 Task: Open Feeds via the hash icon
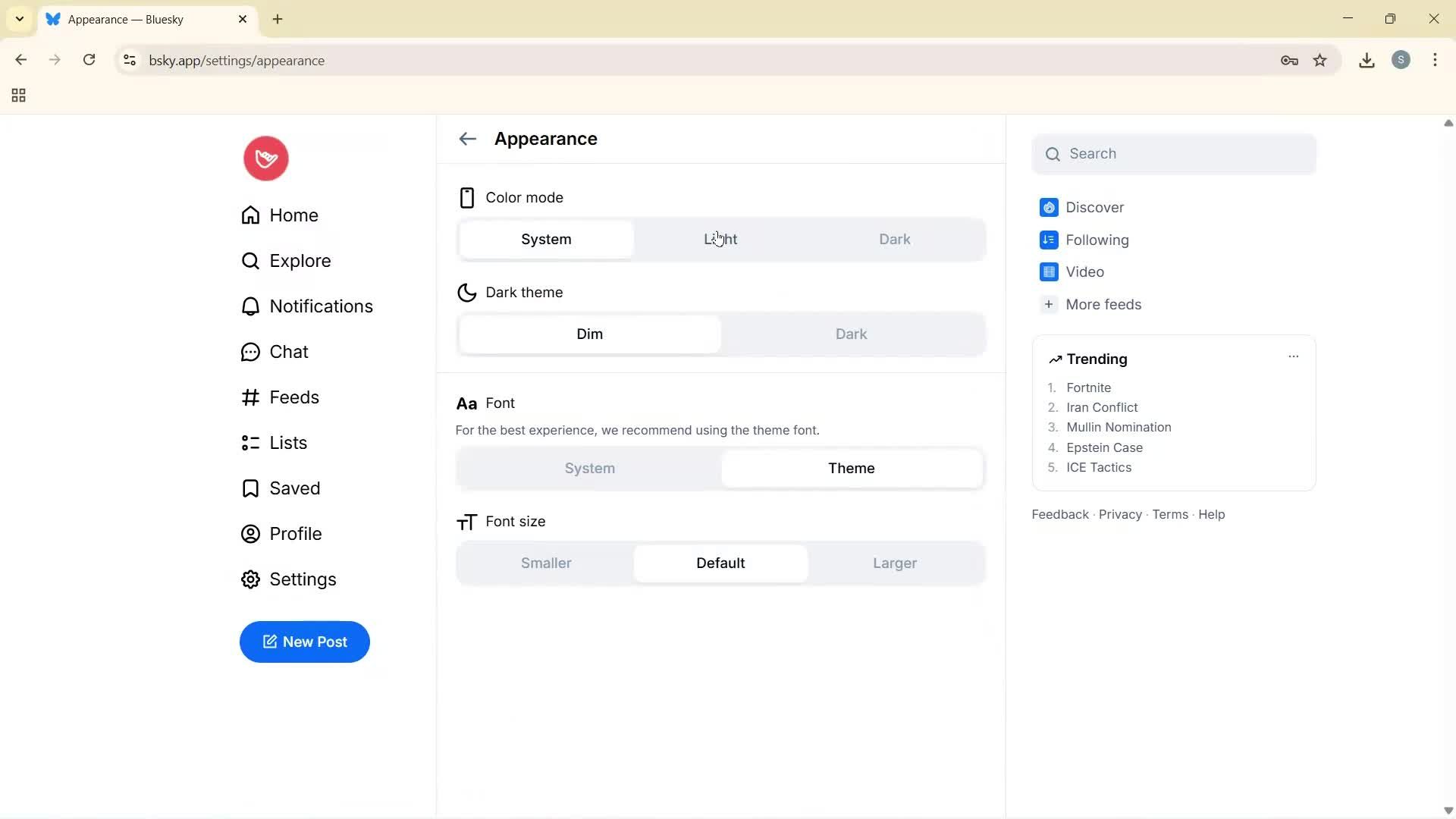coord(250,397)
